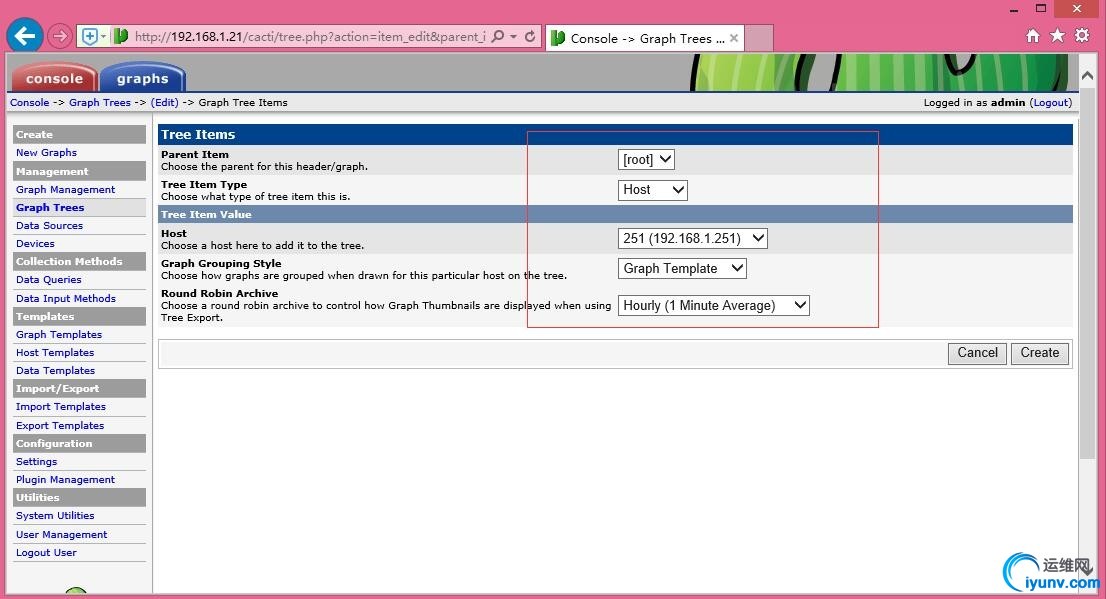Click the browser forward arrow button
The height and width of the screenshot is (599, 1106).
point(60,36)
